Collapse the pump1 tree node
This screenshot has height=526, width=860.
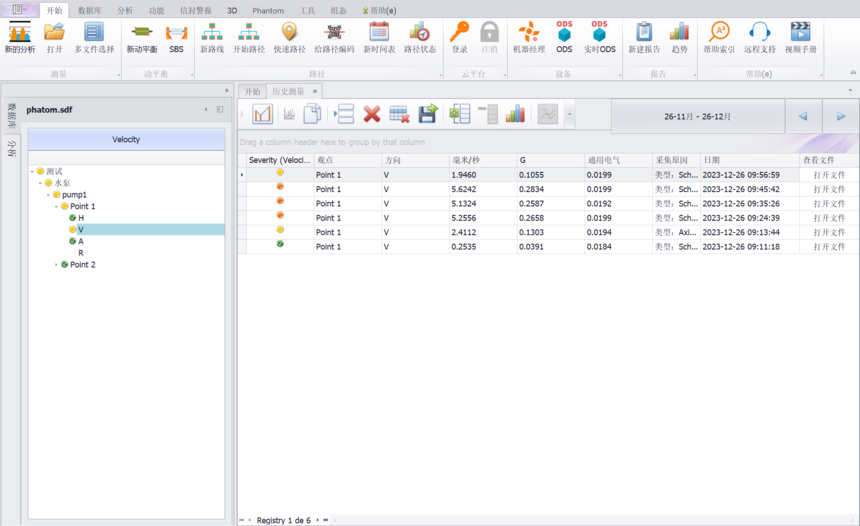[48, 195]
